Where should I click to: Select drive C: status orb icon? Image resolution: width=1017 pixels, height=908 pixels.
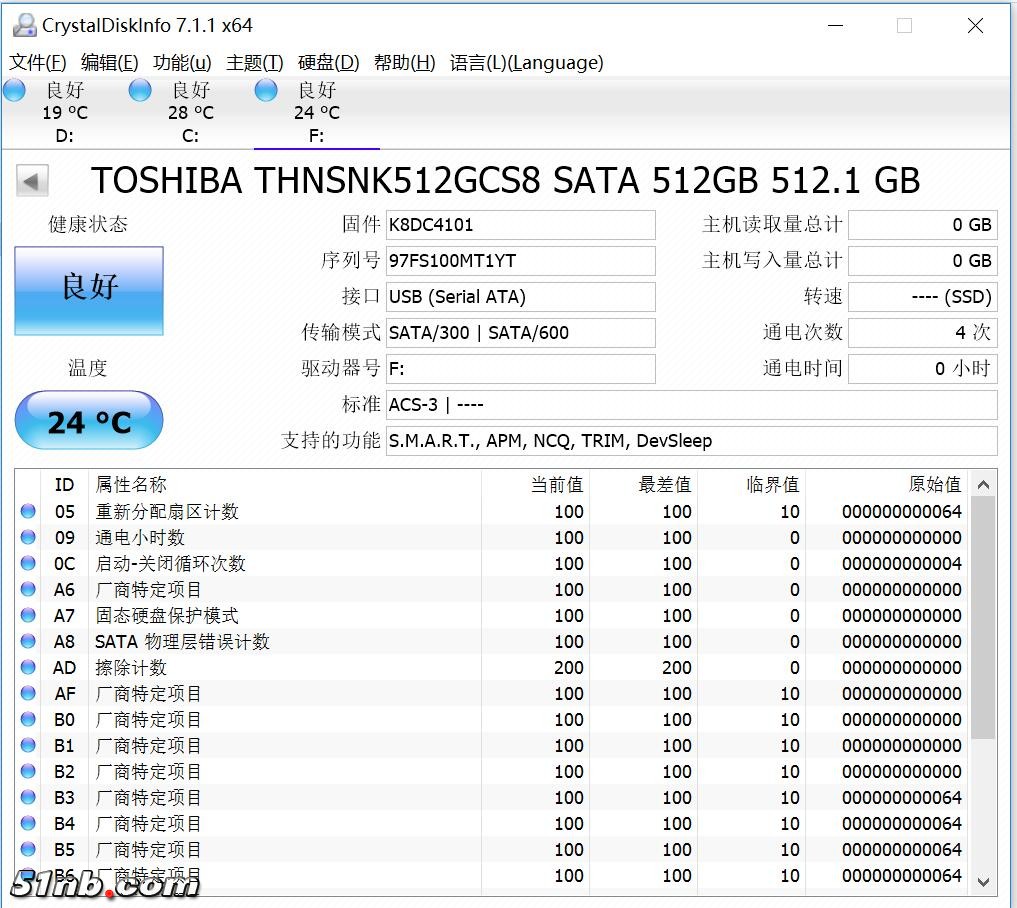tap(140, 91)
